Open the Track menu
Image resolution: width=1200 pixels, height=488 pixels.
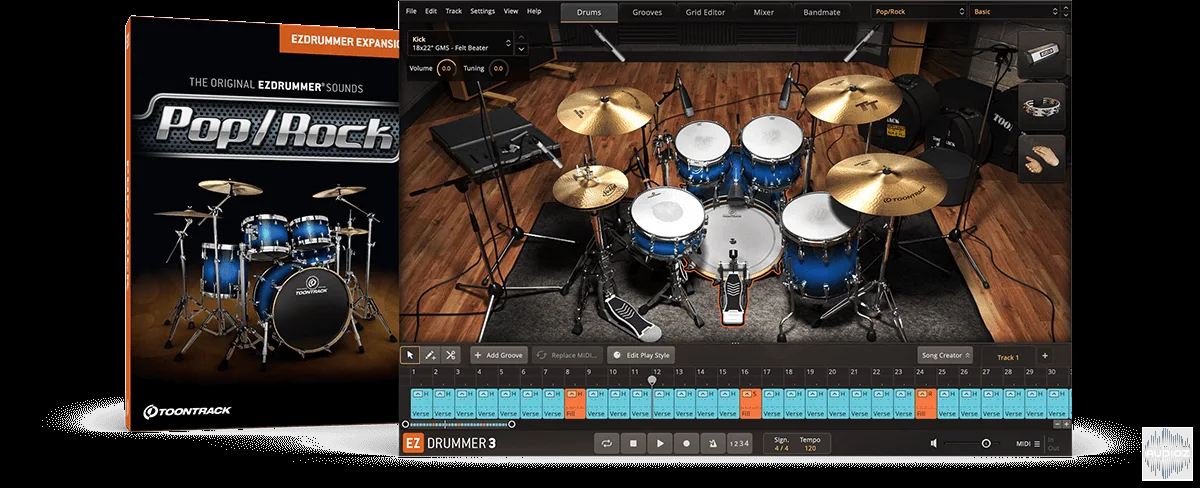[453, 11]
